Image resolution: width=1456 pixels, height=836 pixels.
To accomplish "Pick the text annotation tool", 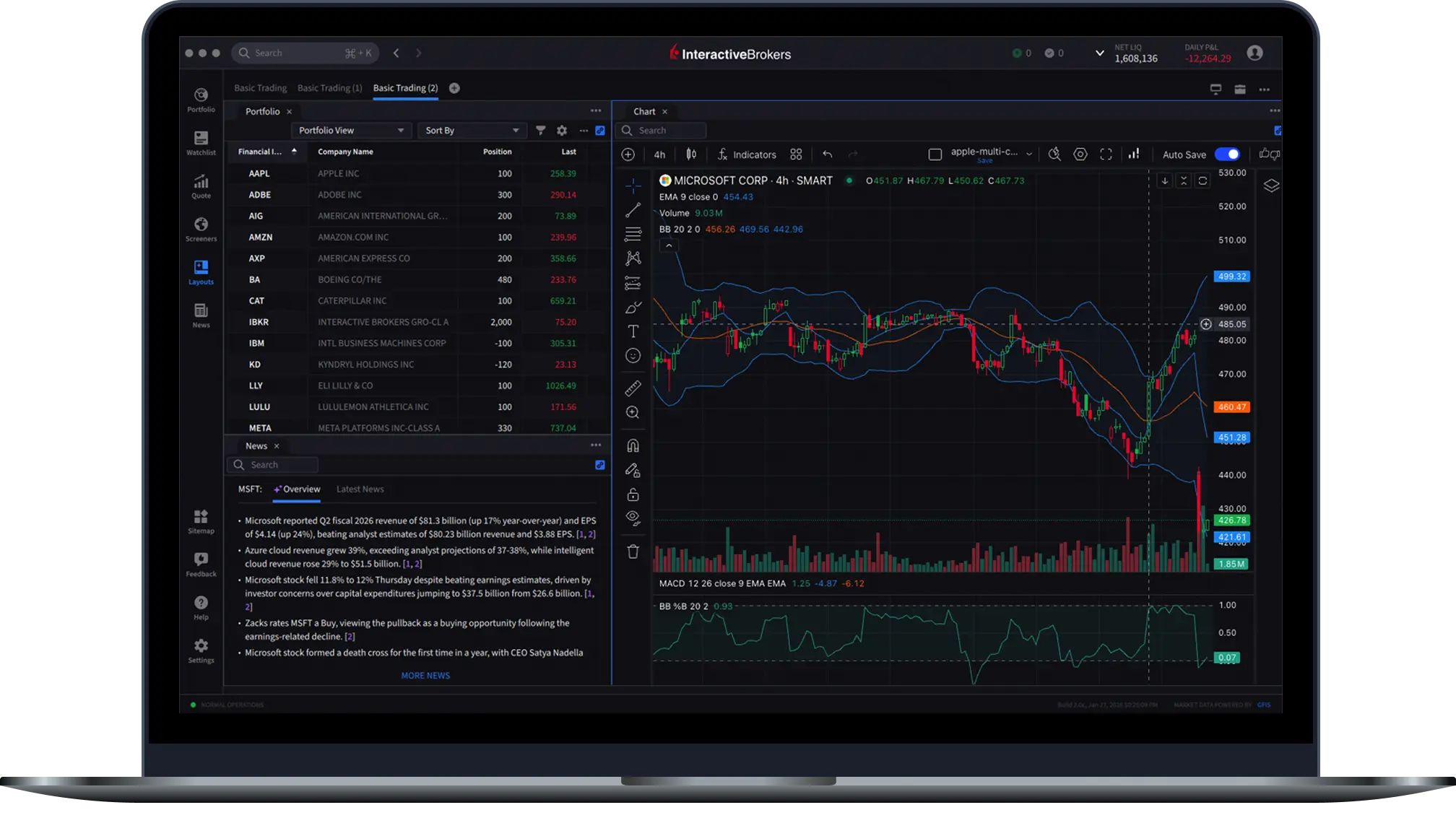I will point(633,331).
